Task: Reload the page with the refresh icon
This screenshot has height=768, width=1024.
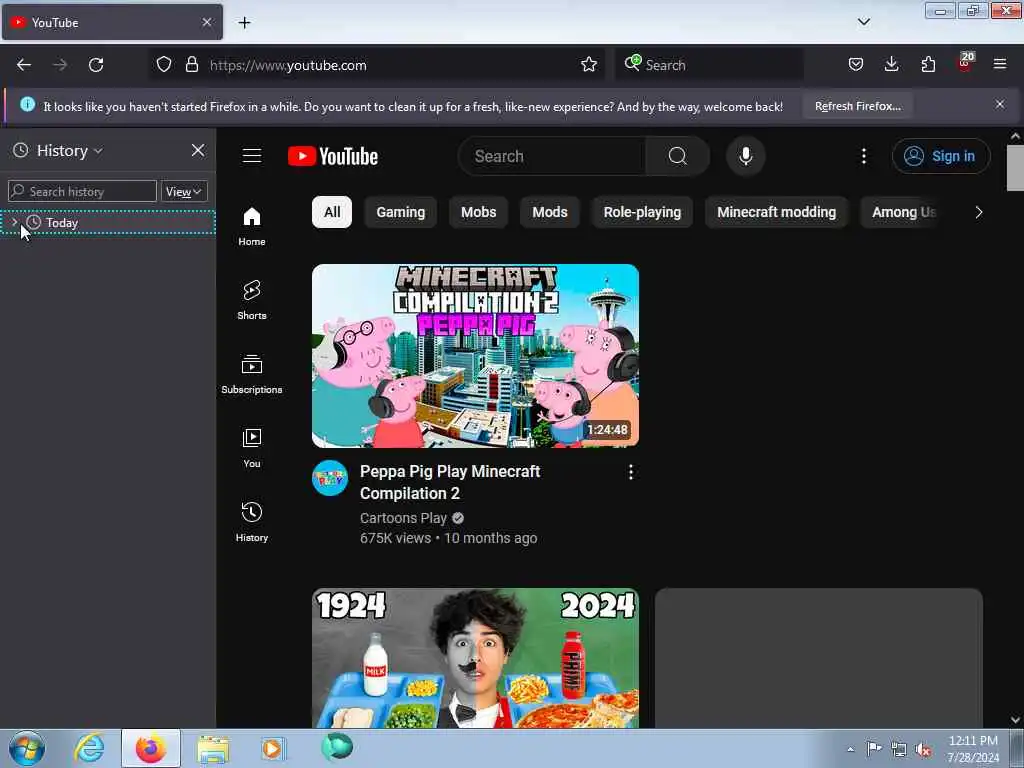Action: tap(96, 65)
